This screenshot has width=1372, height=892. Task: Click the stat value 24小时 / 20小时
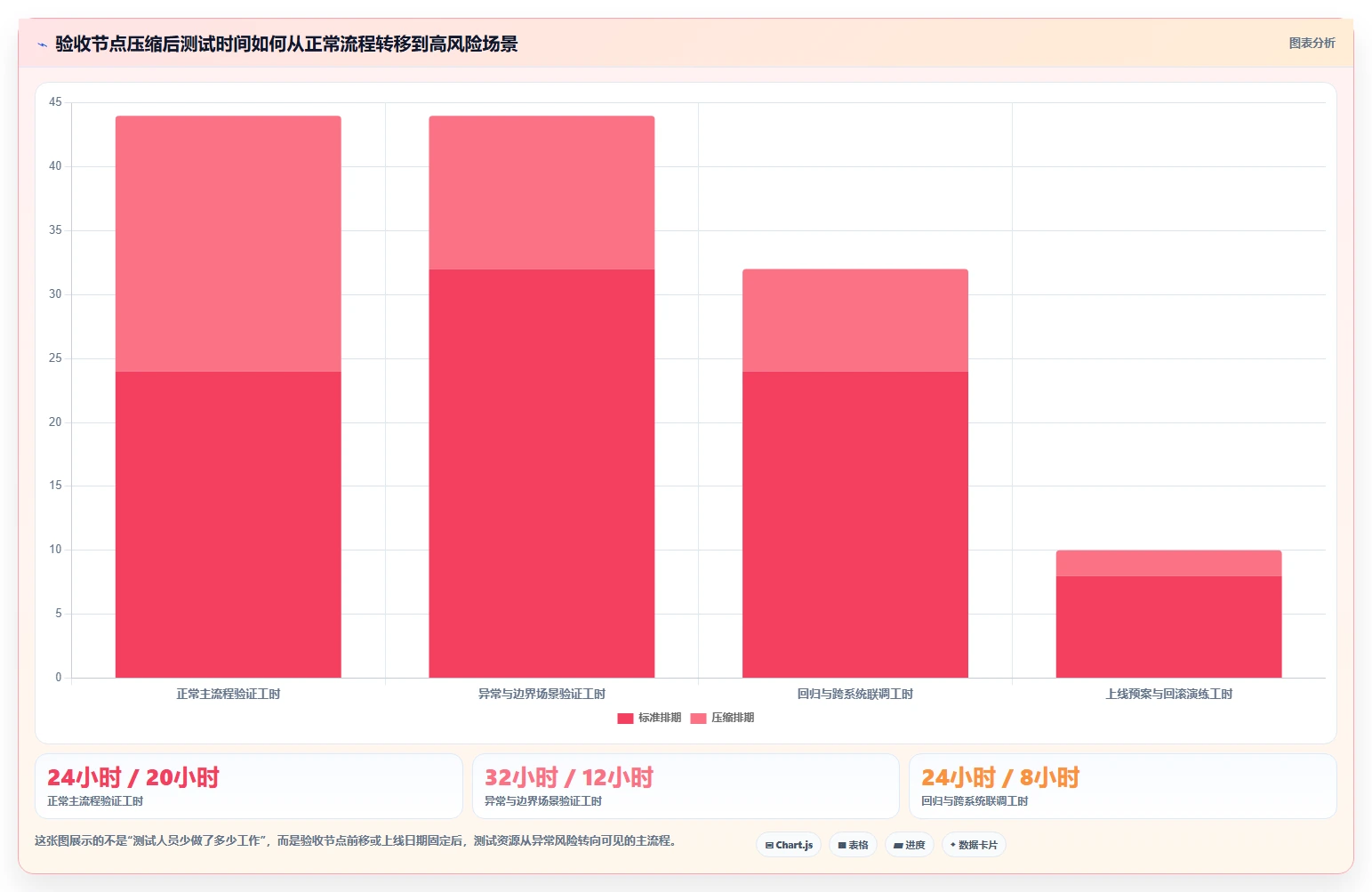tap(133, 777)
